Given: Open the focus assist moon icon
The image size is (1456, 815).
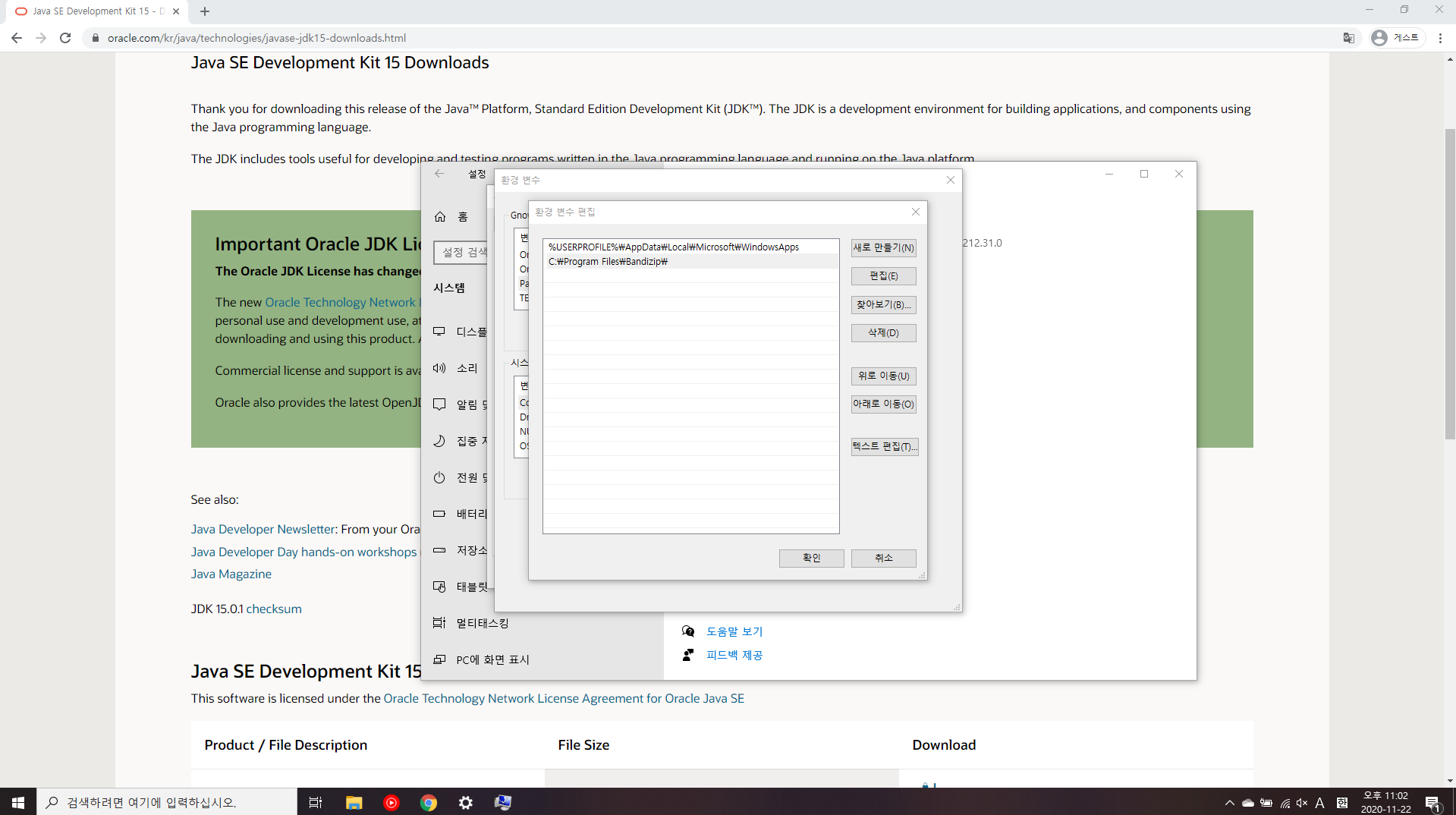Looking at the screenshot, I should 439,441.
